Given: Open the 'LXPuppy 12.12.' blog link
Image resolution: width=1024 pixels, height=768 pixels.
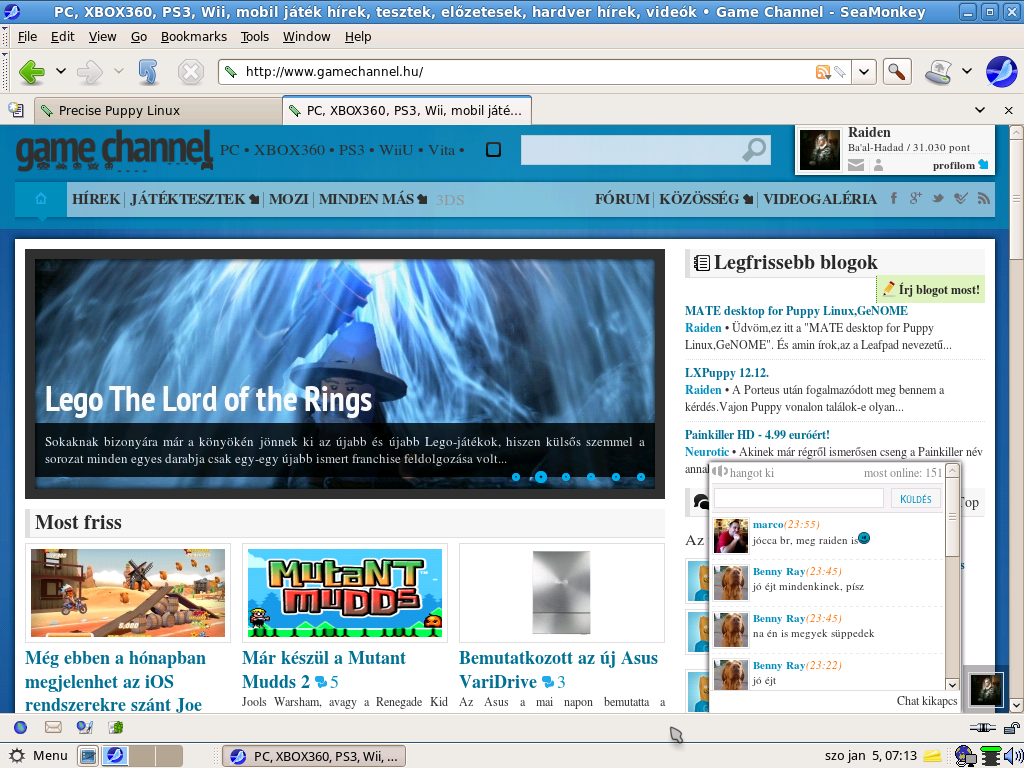Looking at the screenshot, I should tap(727, 373).
